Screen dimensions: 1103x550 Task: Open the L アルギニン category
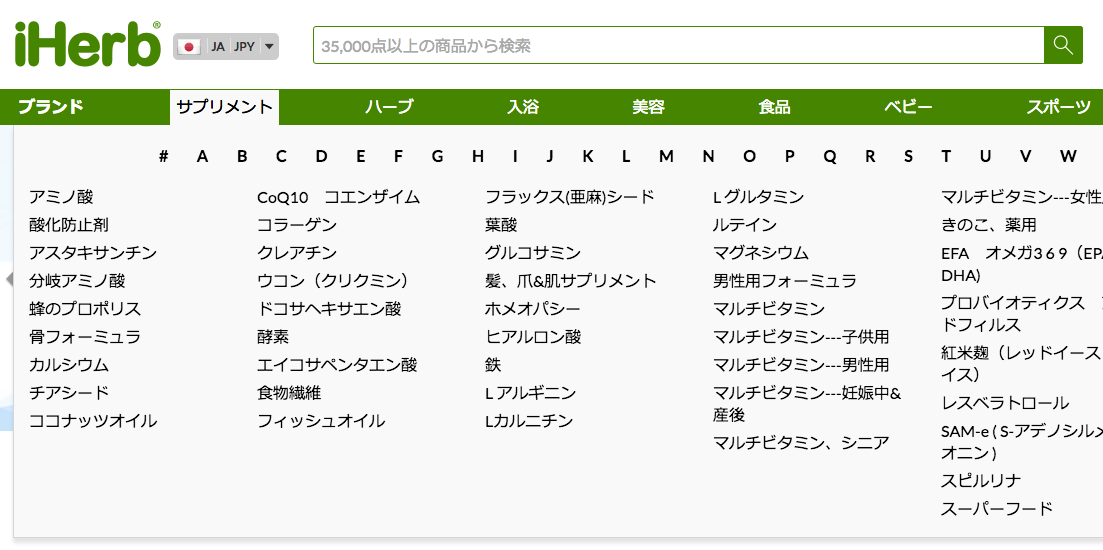(530, 392)
